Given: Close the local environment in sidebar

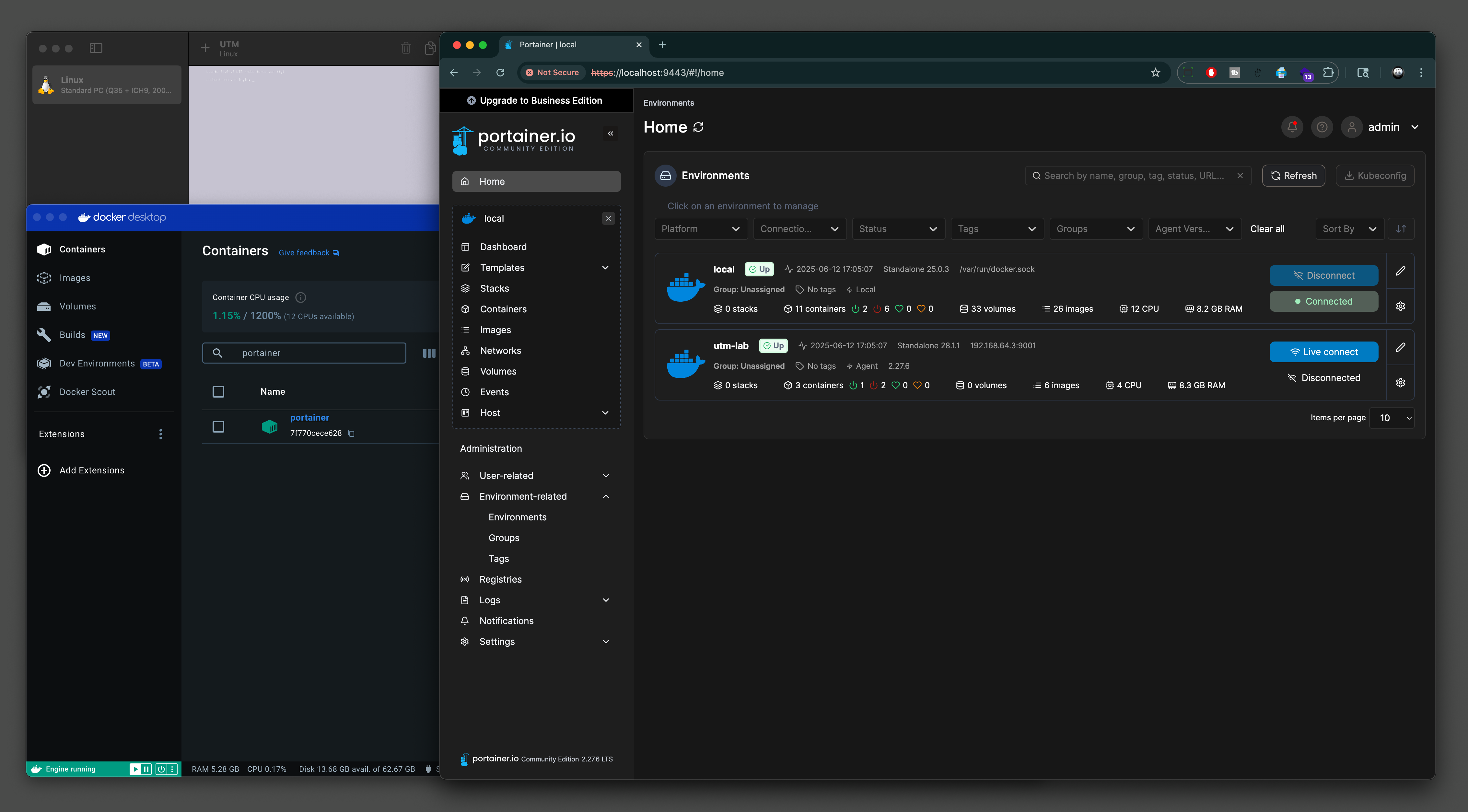Looking at the screenshot, I should [x=609, y=218].
